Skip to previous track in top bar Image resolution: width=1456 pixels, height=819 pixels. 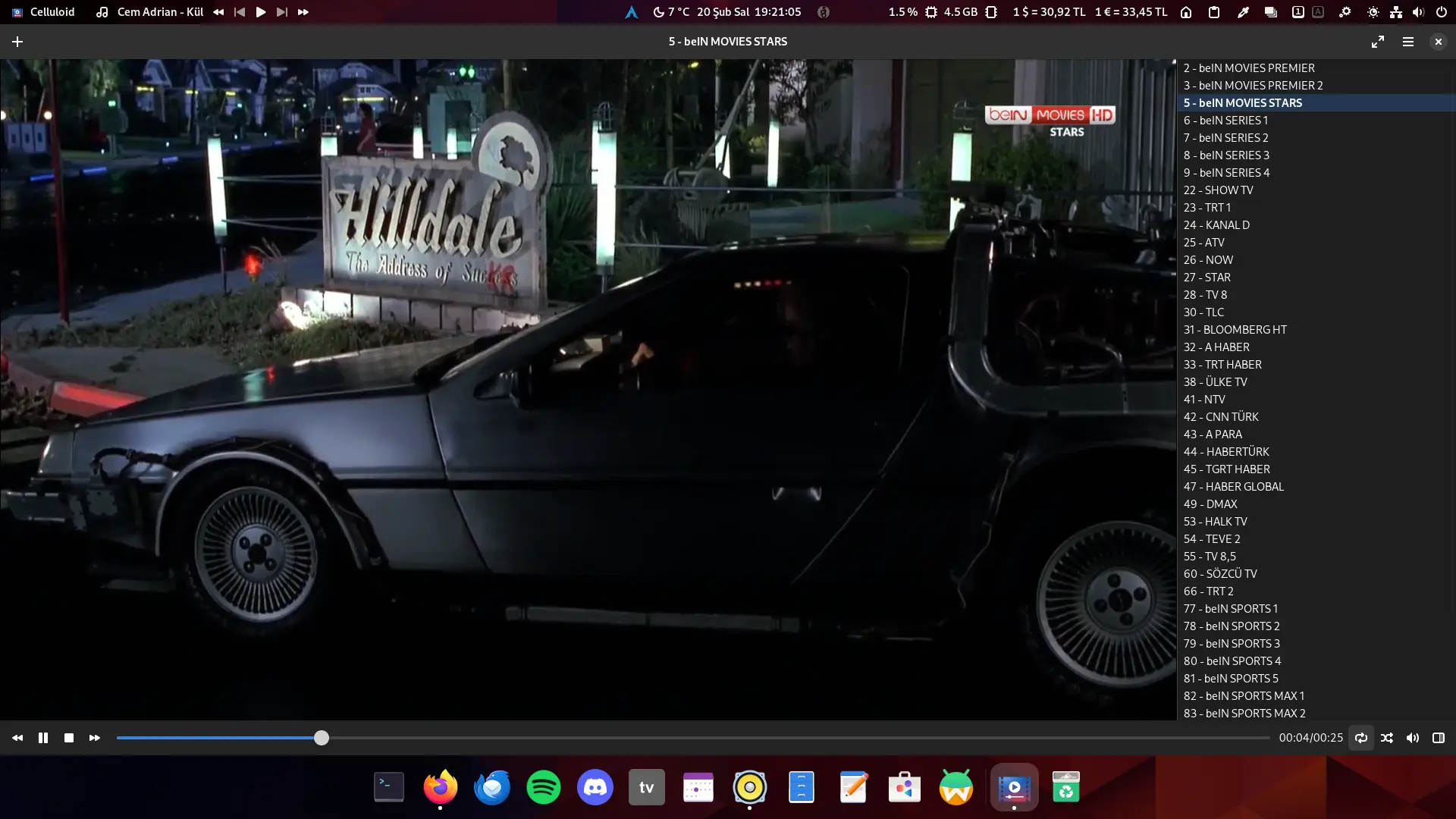click(x=240, y=12)
